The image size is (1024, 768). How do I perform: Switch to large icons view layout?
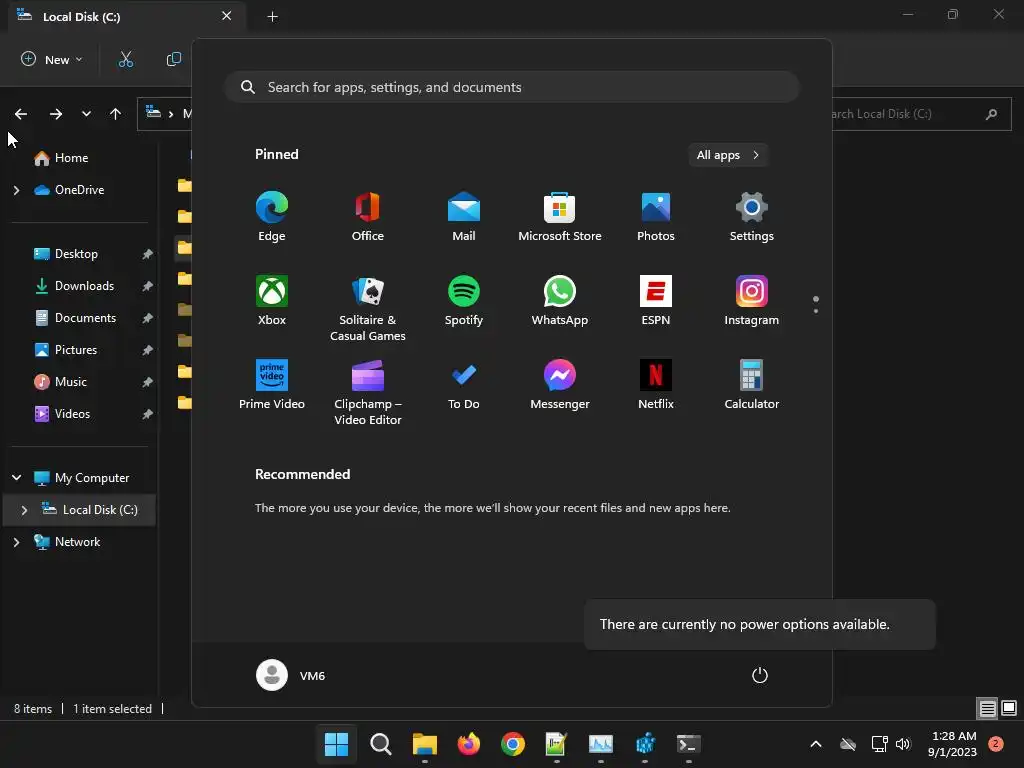click(1009, 708)
